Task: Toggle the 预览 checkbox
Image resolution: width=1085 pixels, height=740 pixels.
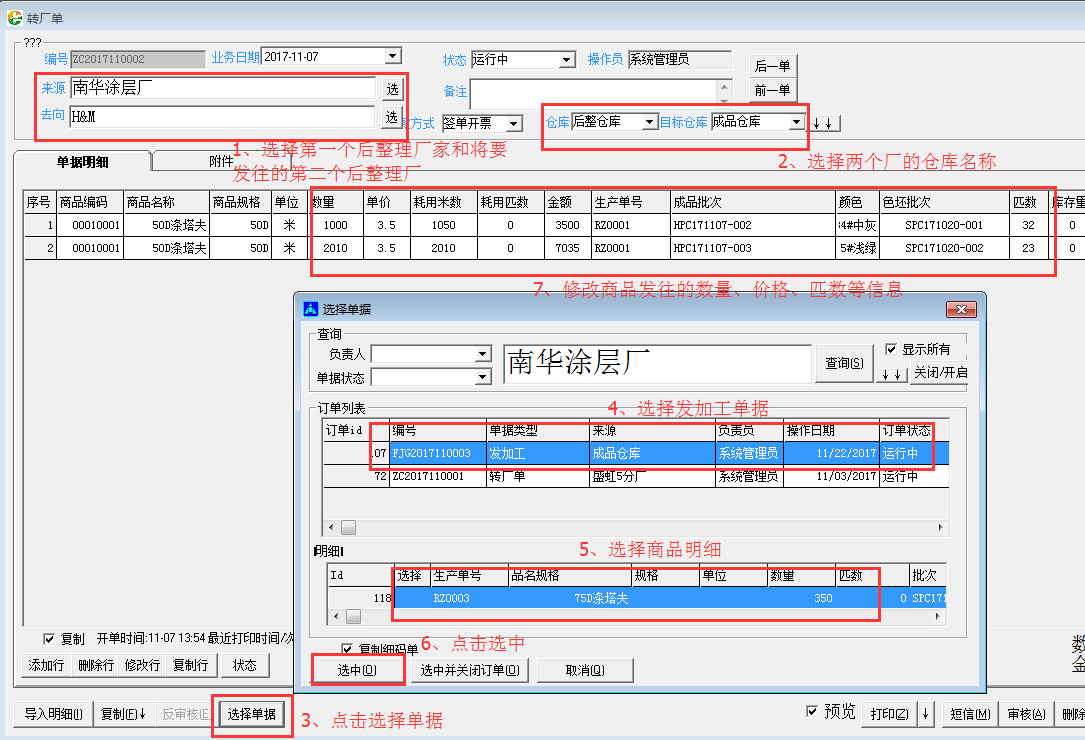Action: coord(812,711)
